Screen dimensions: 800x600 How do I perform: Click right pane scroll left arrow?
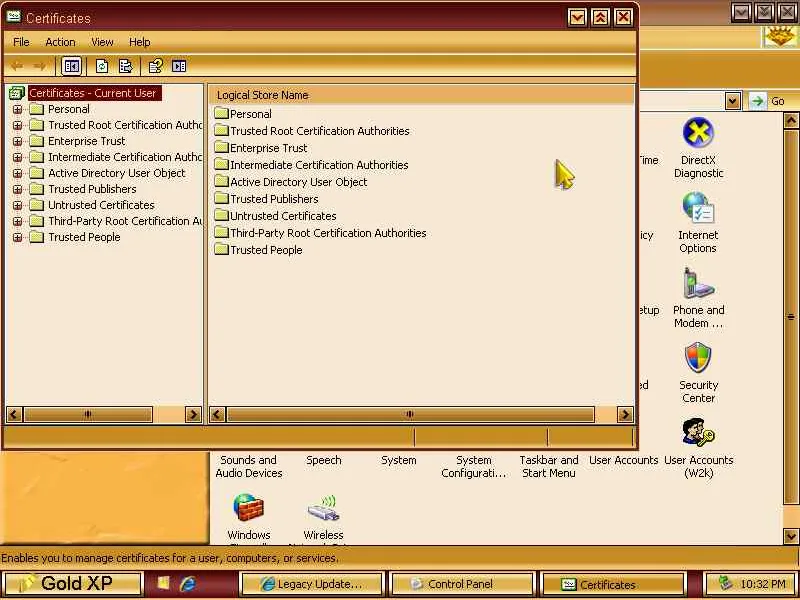coord(217,414)
